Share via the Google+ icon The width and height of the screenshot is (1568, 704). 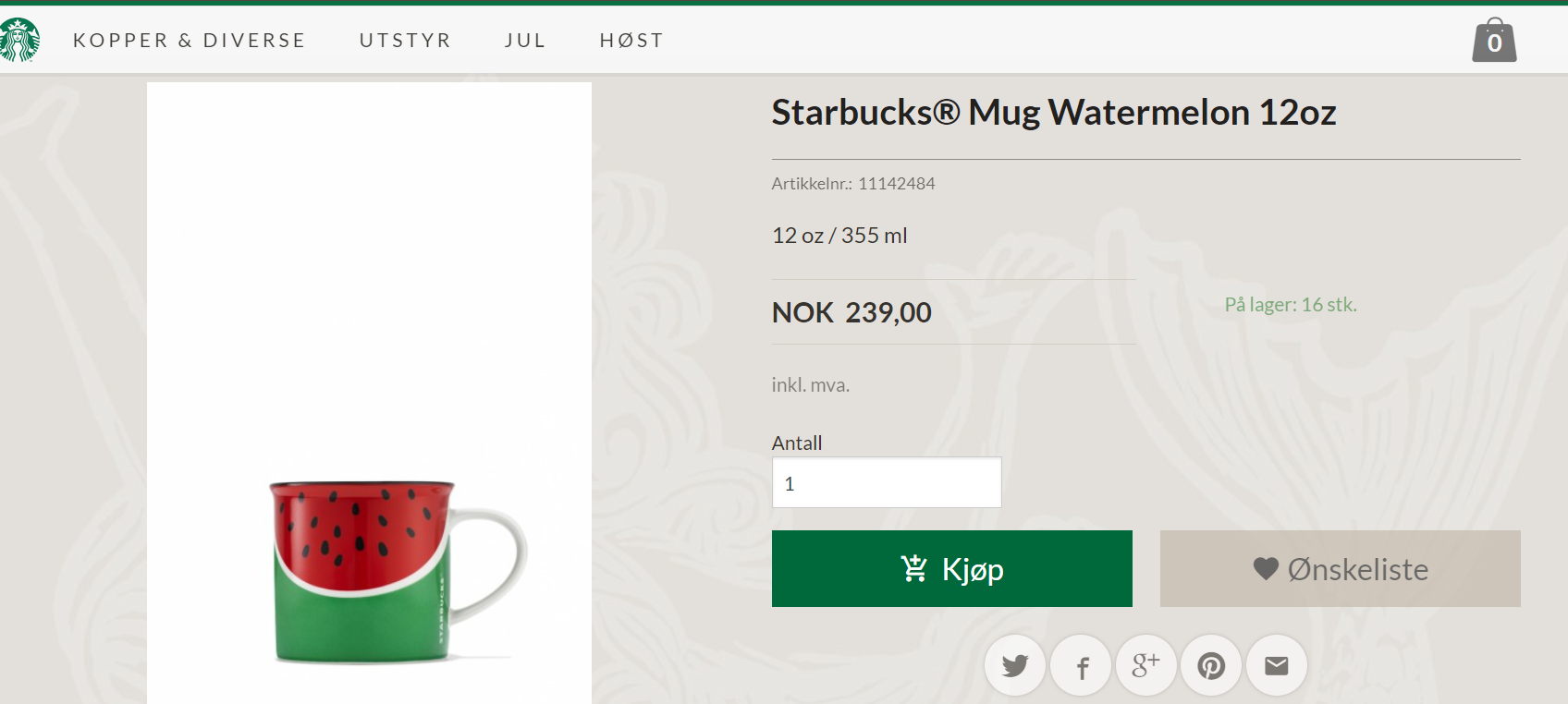[x=1146, y=665]
